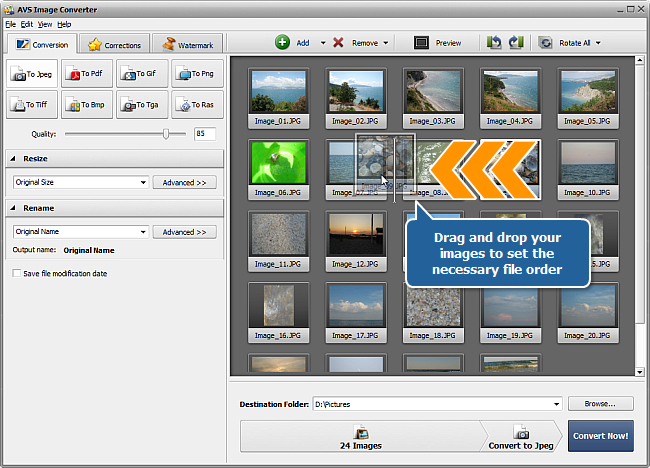Click the Convert Now! button
This screenshot has width=650, height=468.
600,436
